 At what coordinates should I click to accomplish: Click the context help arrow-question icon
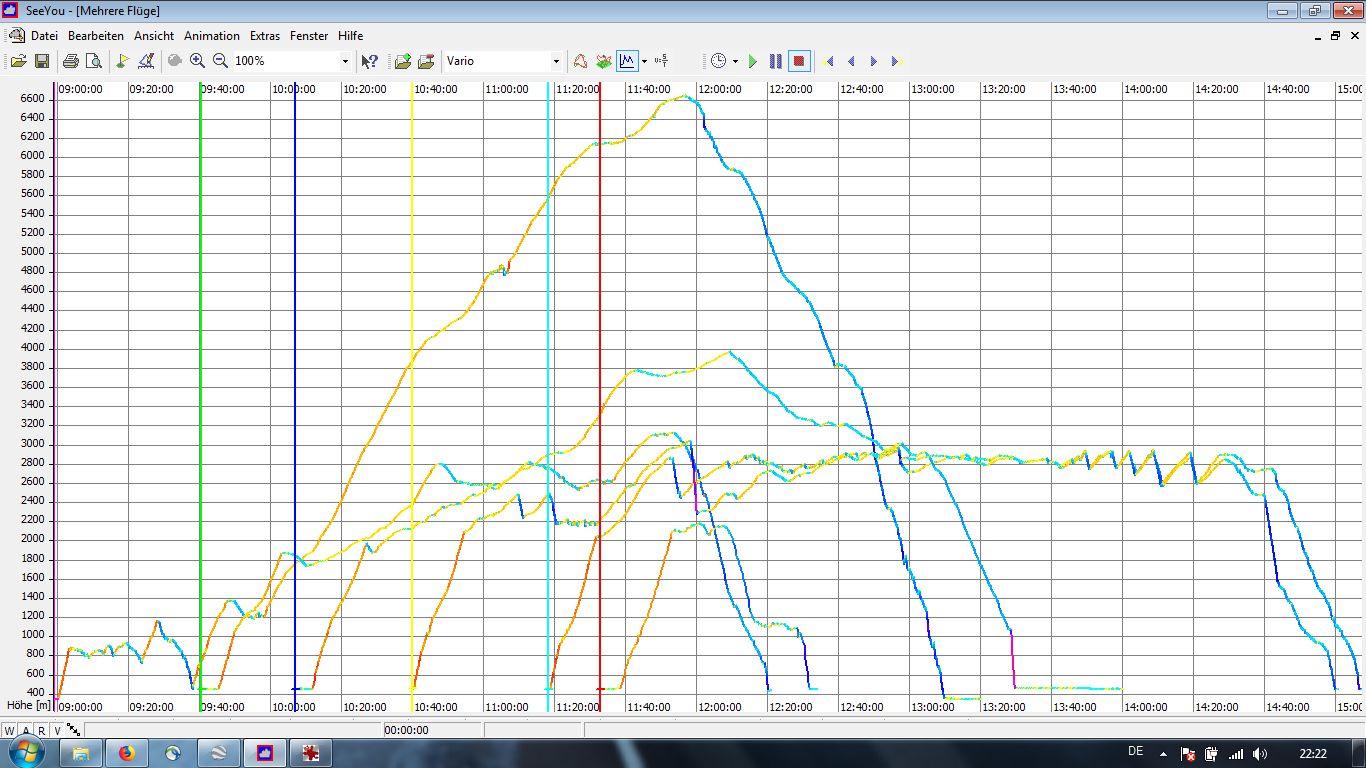click(370, 61)
